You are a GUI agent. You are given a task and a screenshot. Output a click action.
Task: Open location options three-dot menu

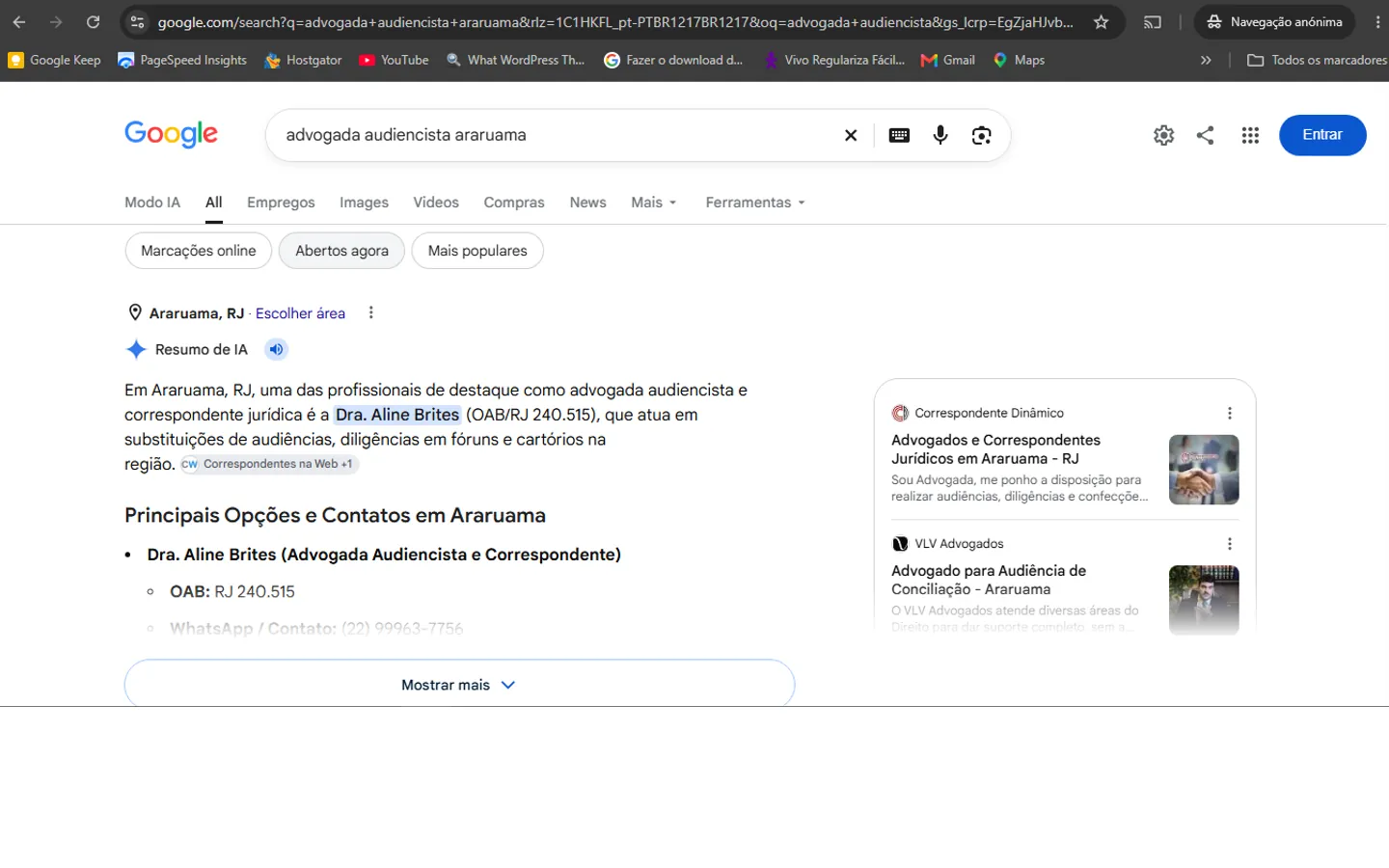(x=371, y=312)
